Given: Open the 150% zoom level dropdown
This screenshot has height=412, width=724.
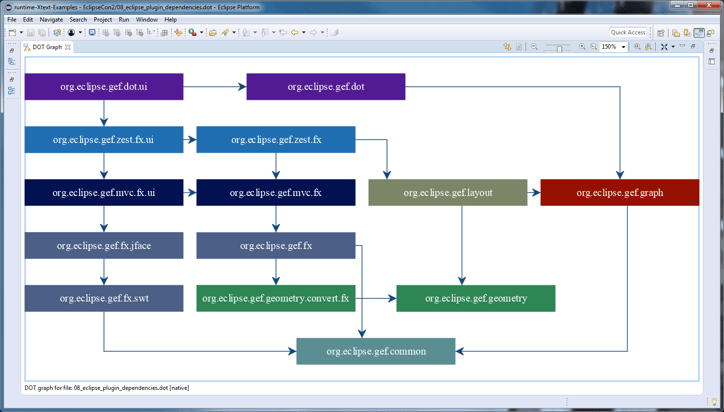Looking at the screenshot, I should pos(623,47).
